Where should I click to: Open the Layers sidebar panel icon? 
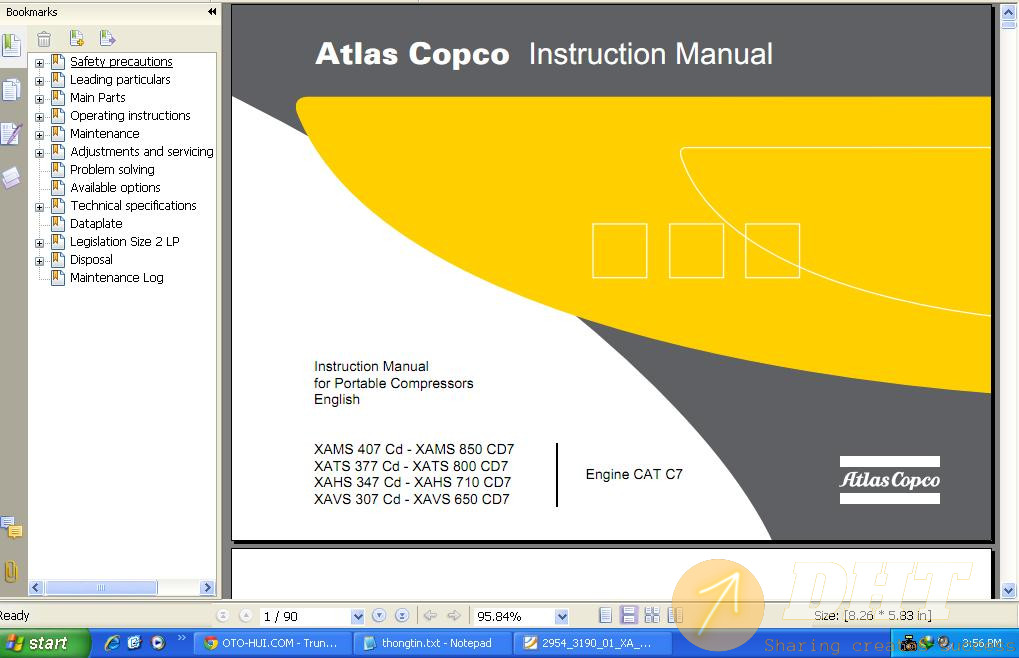(11, 177)
